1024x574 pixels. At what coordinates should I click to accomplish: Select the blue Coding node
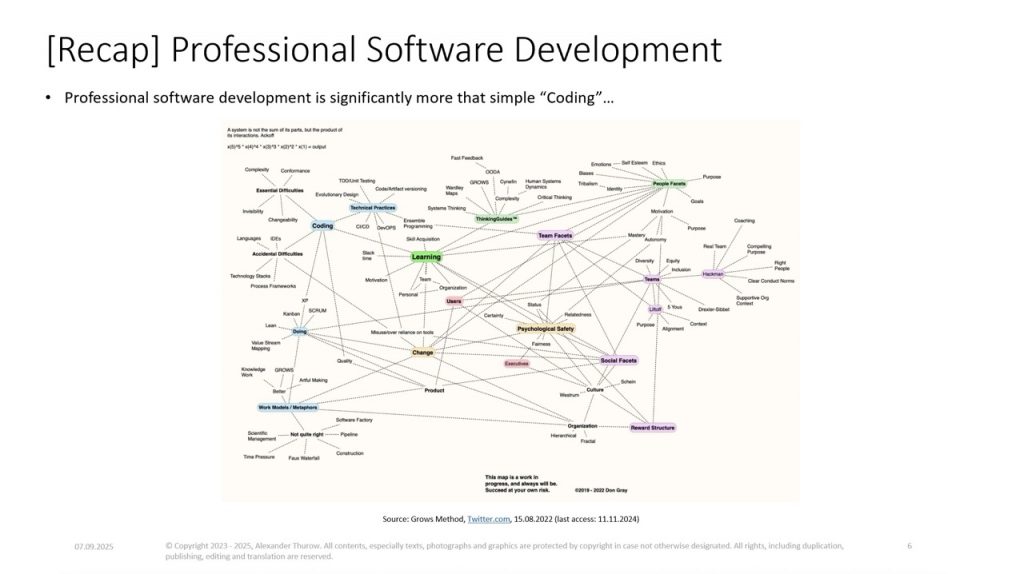pos(323,226)
